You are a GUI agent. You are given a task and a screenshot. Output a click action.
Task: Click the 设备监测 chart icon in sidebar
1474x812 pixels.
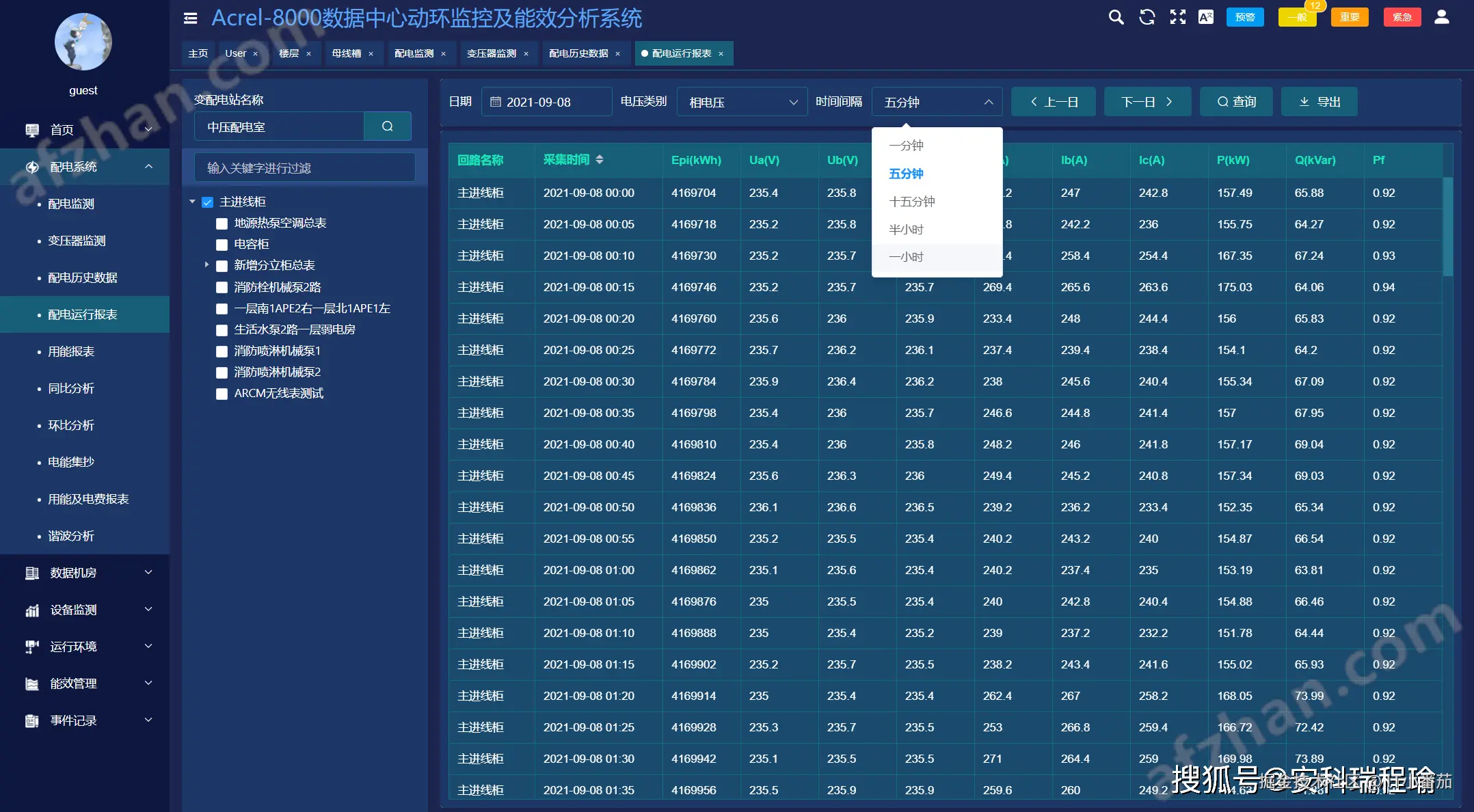pyautogui.click(x=32, y=610)
